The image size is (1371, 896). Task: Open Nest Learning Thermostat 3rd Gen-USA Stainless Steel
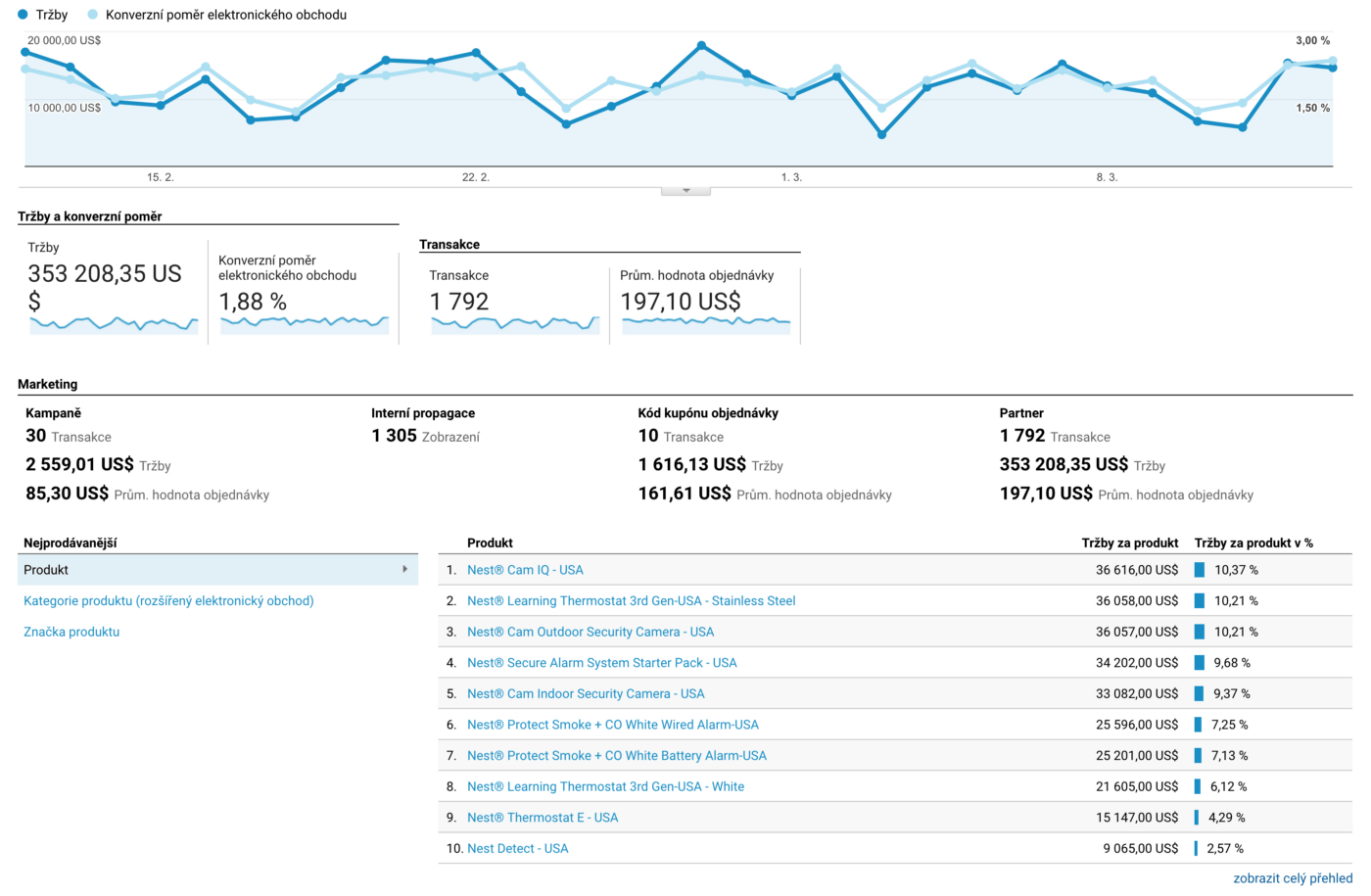(x=632, y=600)
